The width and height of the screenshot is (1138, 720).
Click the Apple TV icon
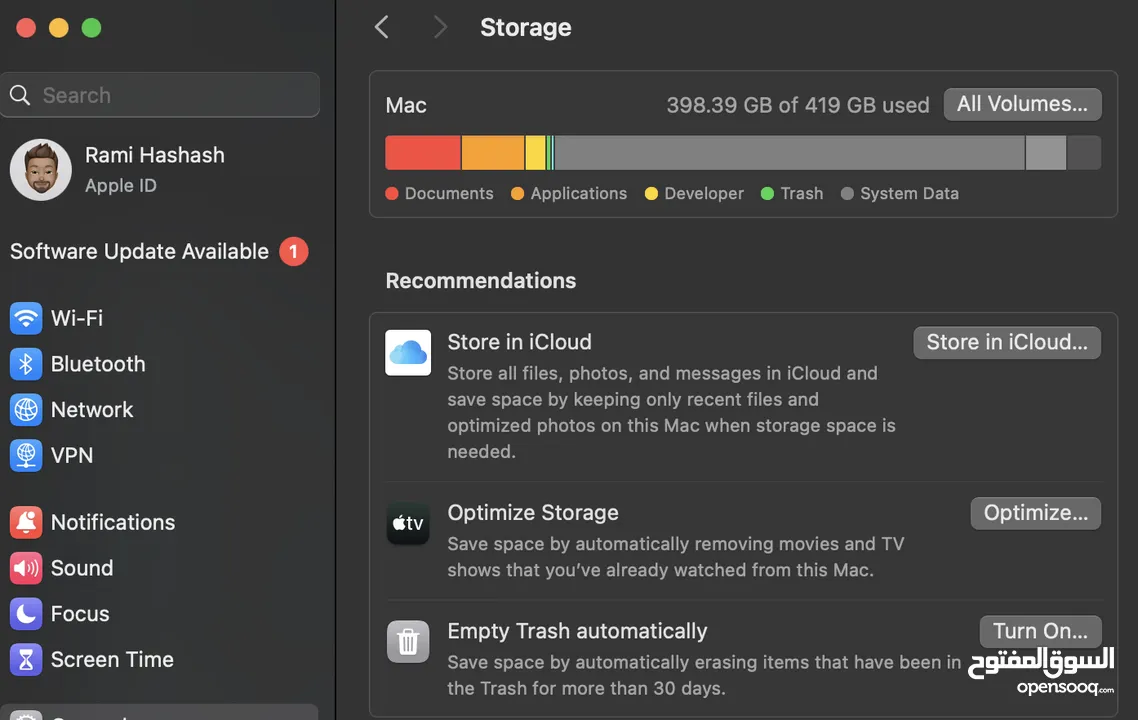point(408,523)
